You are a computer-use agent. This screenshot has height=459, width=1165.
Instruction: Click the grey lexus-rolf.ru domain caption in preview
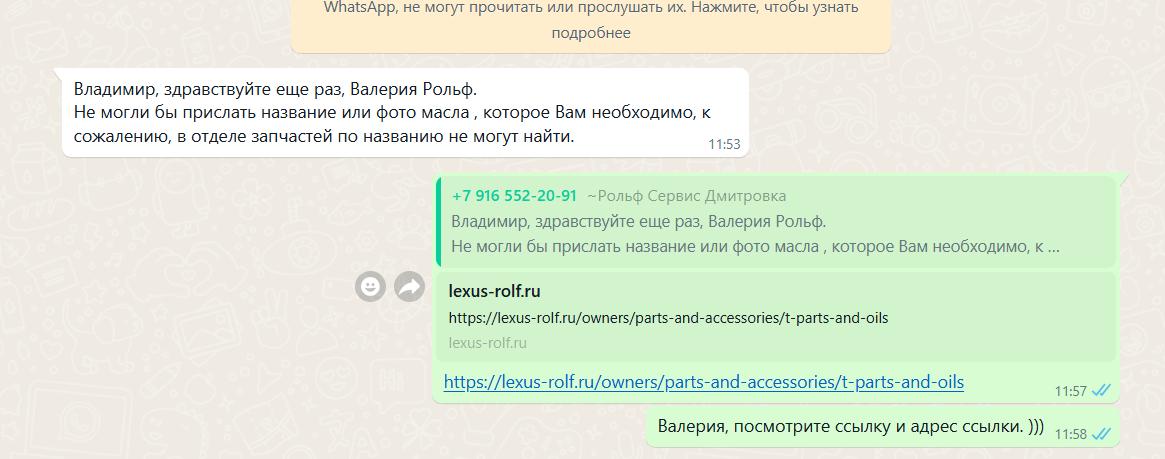(x=487, y=343)
